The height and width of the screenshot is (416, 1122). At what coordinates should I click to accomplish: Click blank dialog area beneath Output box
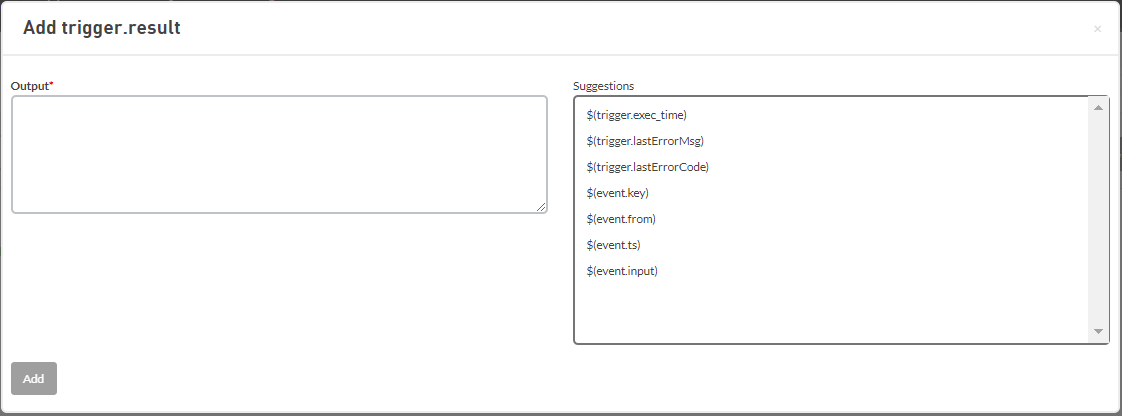(279, 286)
